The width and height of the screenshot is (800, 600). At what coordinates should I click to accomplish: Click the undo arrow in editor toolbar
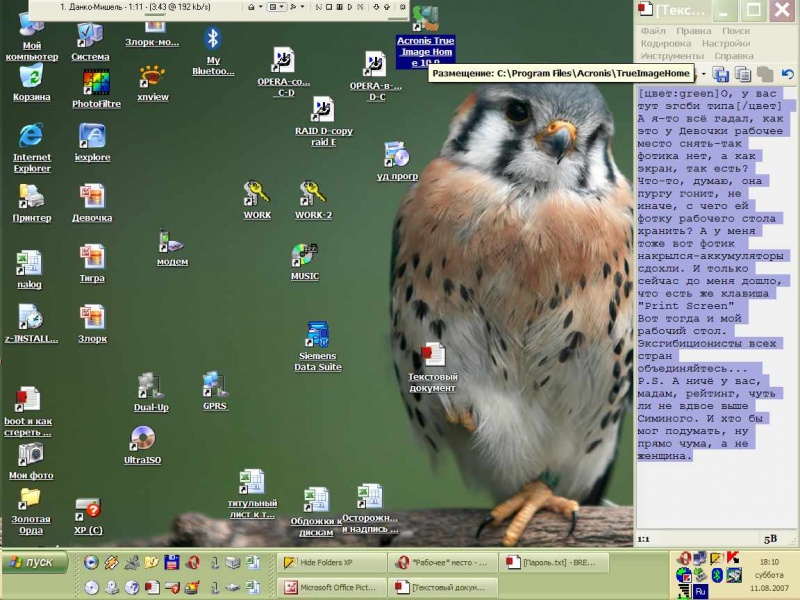point(788,74)
